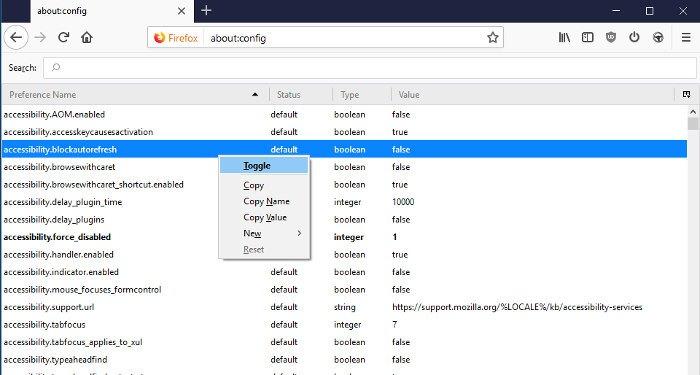Open the Firefox hamburger menu
Viewport: 700px width, 375px height.
coord(686,38)
